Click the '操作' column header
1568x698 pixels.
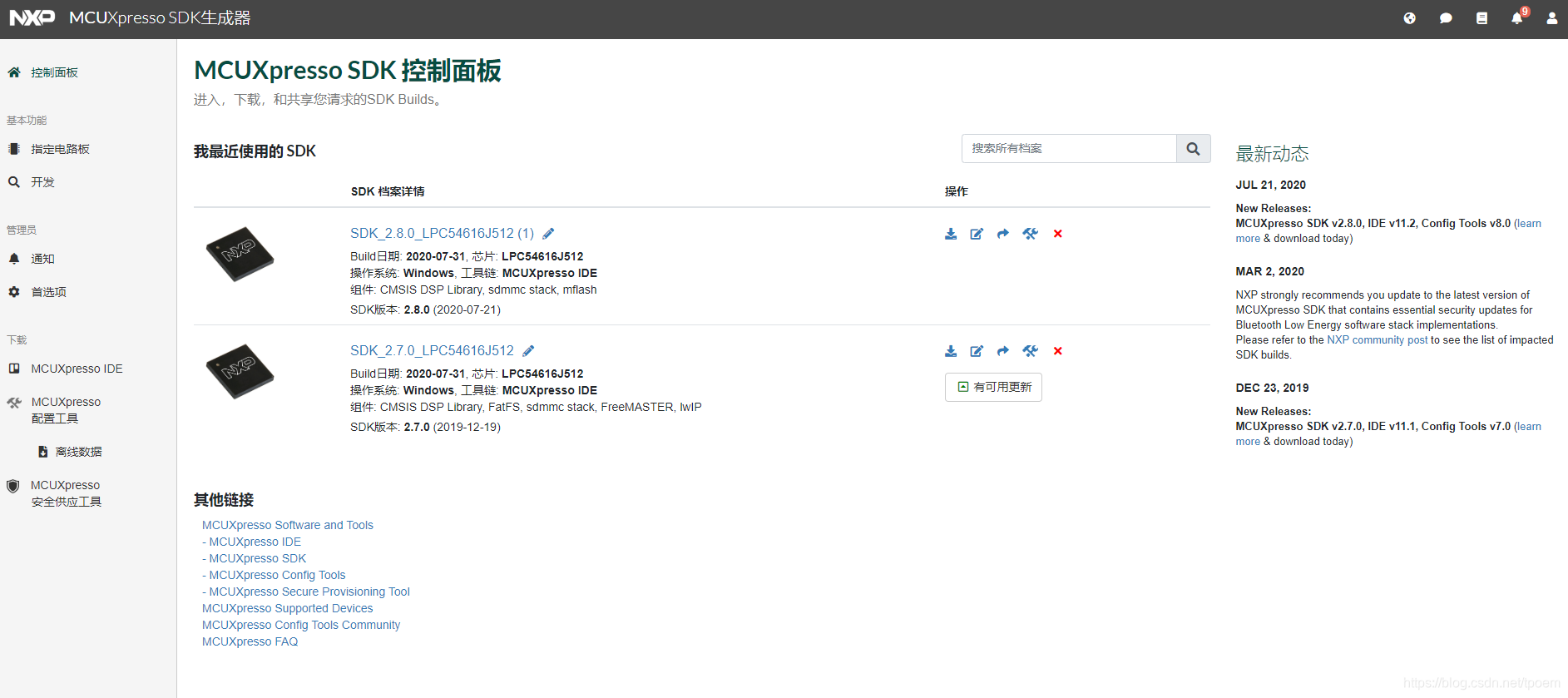(x=957, y=191)
